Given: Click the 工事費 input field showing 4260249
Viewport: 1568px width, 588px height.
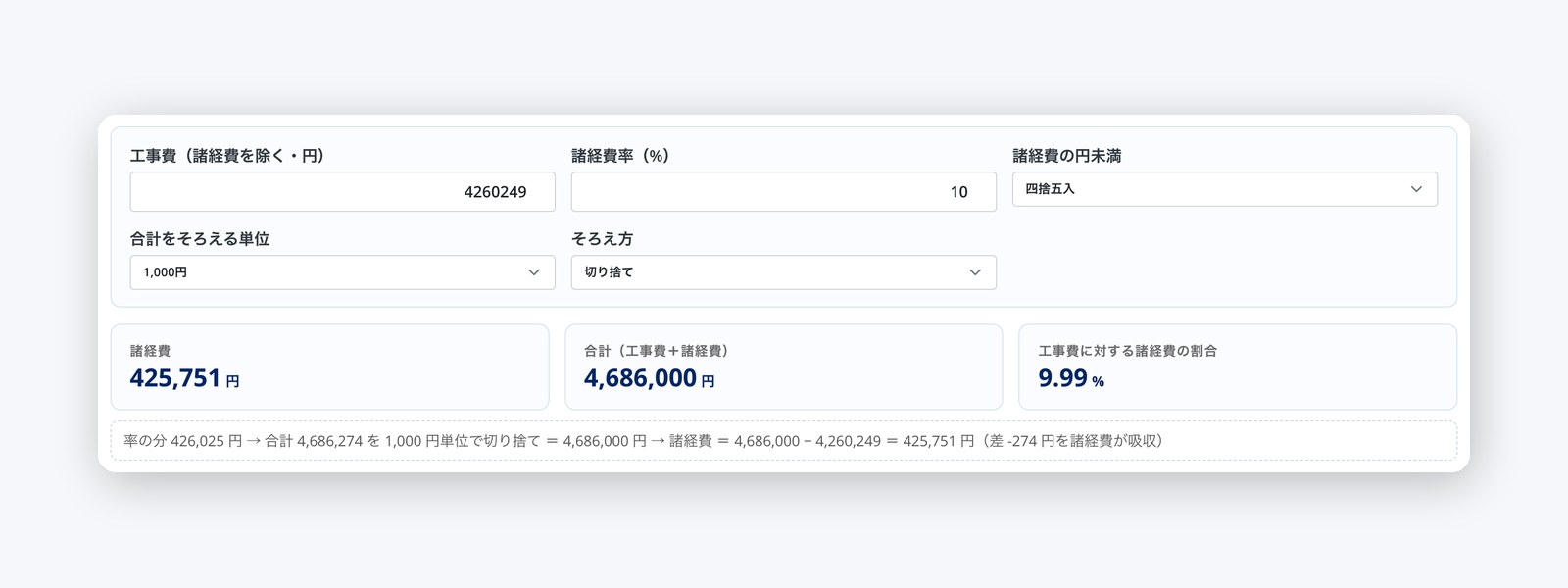Looking at the screenshot, I should pyautogui.click(x=342, y=192).
